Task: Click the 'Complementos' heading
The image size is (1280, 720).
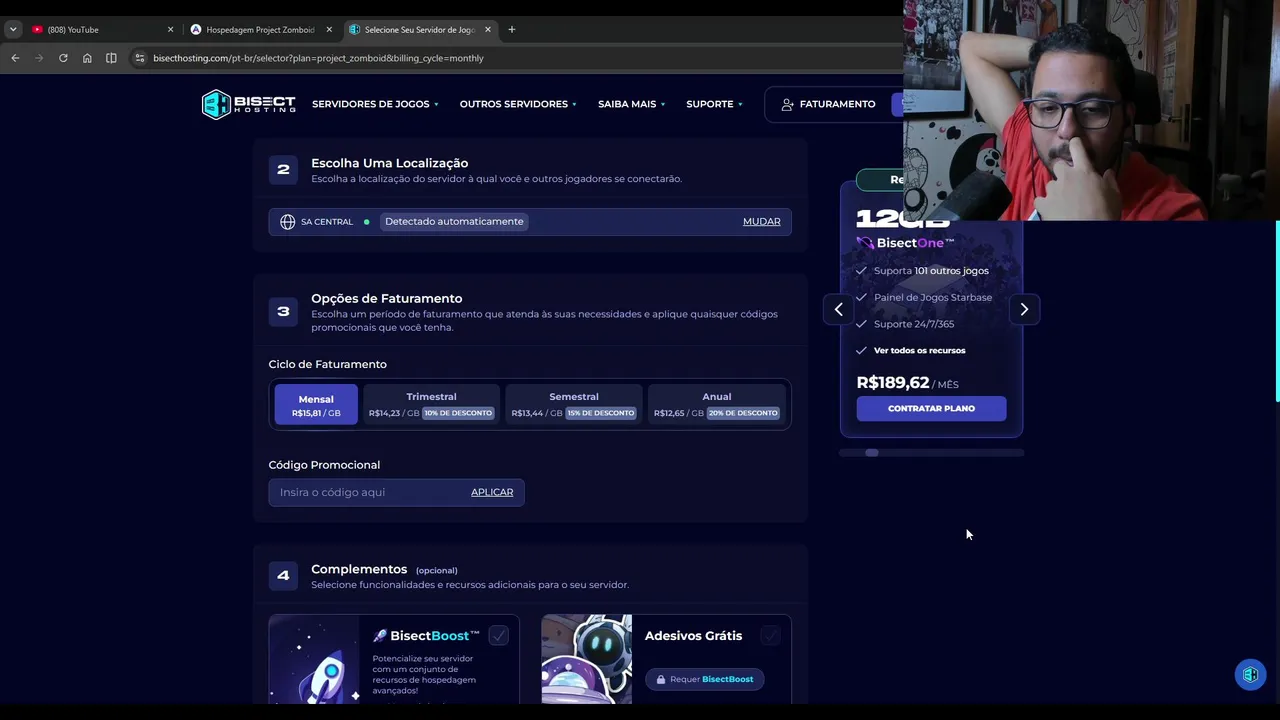Action: [x=359, y=569]
